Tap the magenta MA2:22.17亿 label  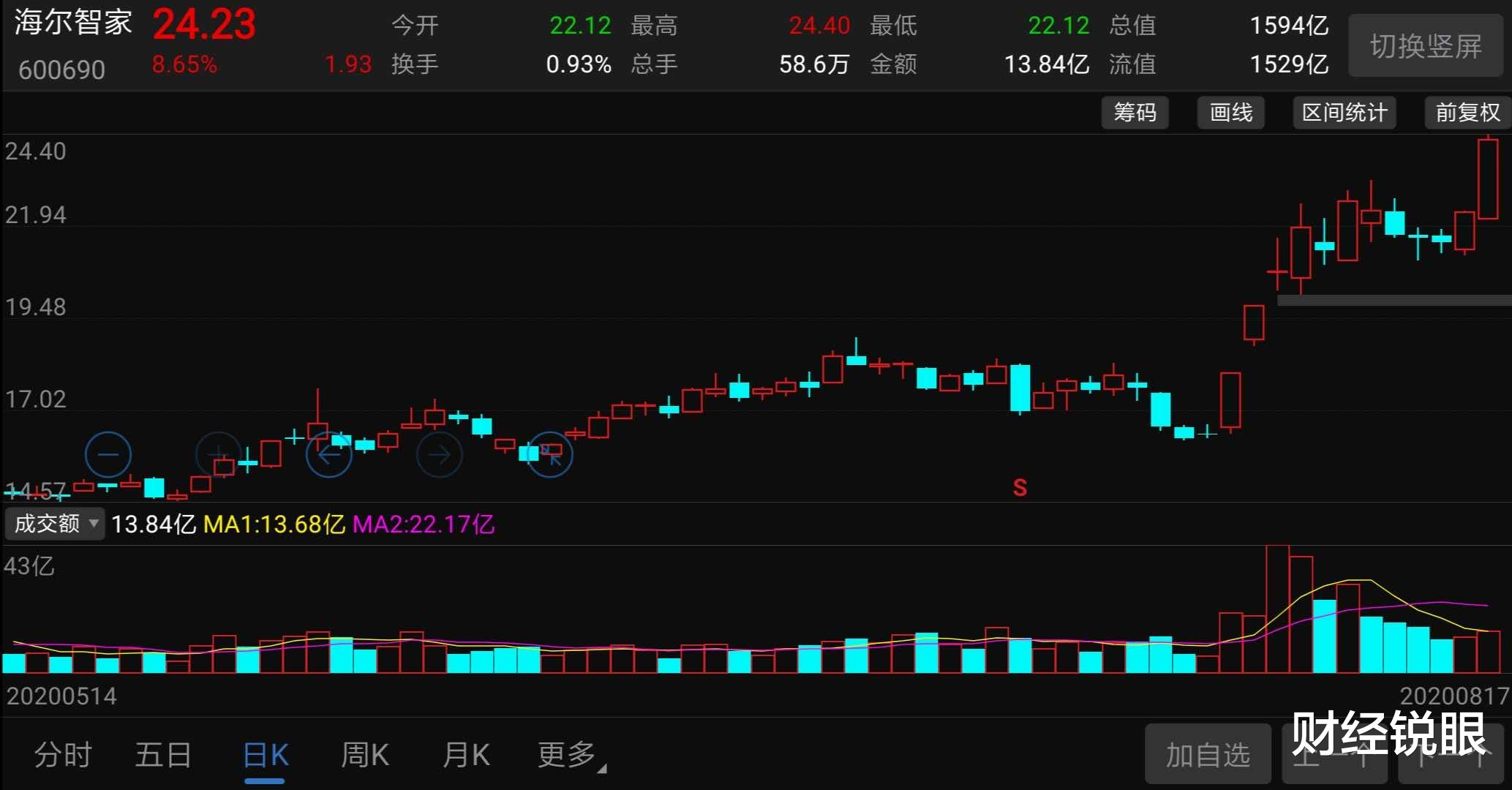424,524
